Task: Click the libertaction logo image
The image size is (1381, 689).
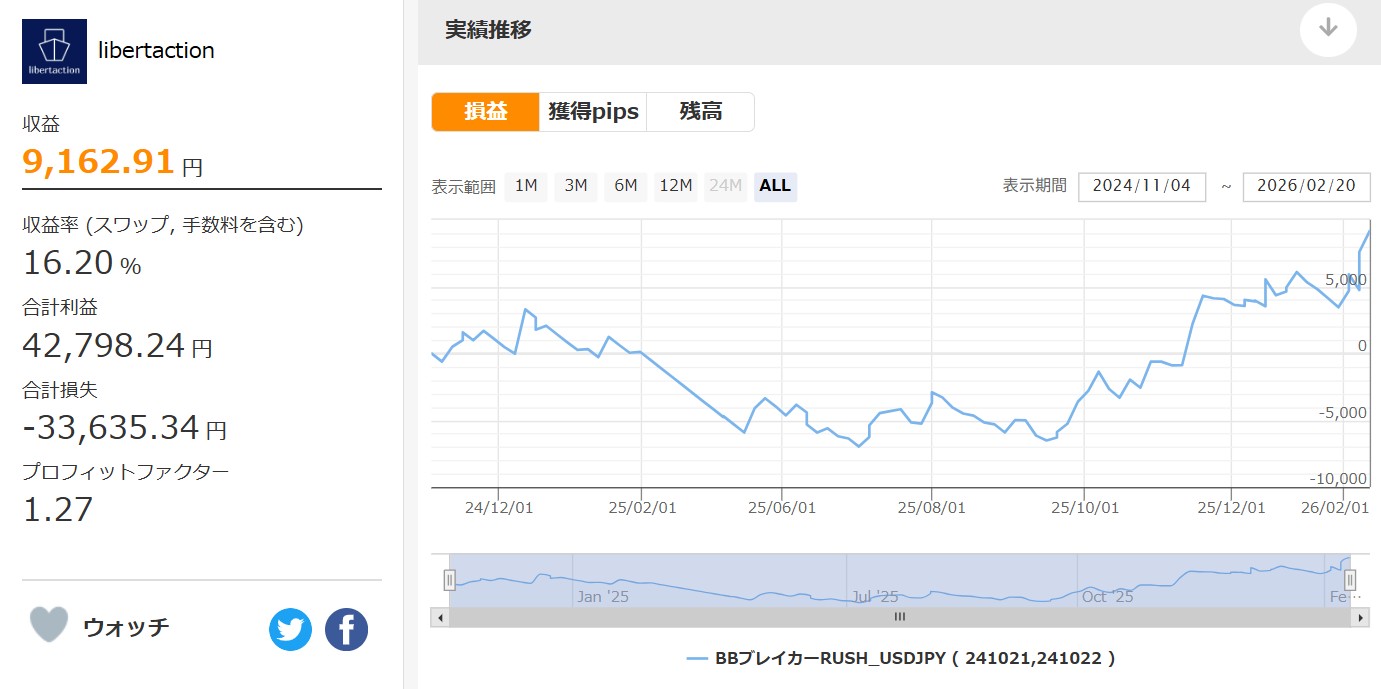Action: [x=54, y=51]
